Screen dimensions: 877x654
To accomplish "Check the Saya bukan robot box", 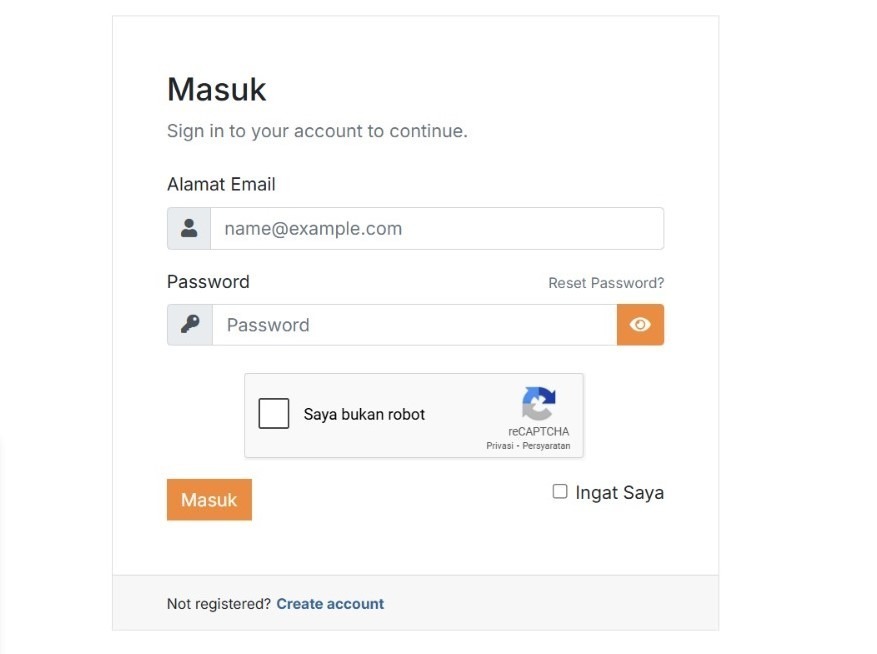I will [274, 414].
